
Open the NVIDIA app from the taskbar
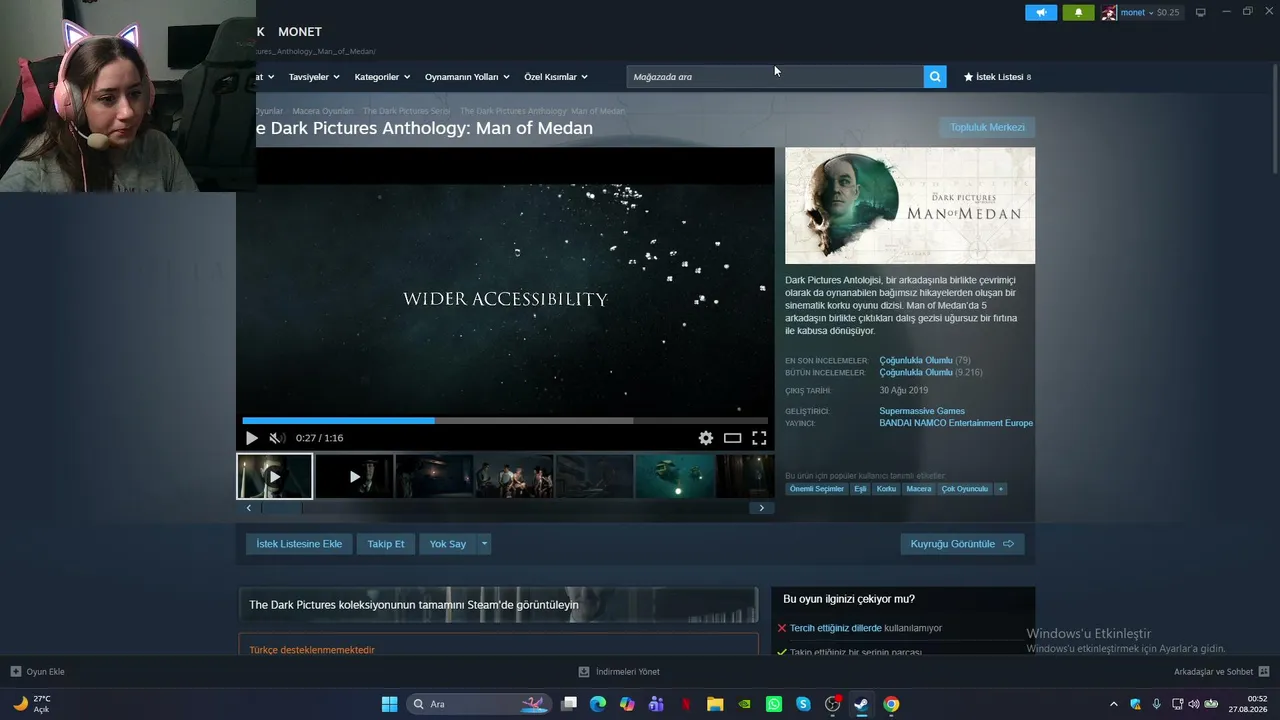click(744, 704)
